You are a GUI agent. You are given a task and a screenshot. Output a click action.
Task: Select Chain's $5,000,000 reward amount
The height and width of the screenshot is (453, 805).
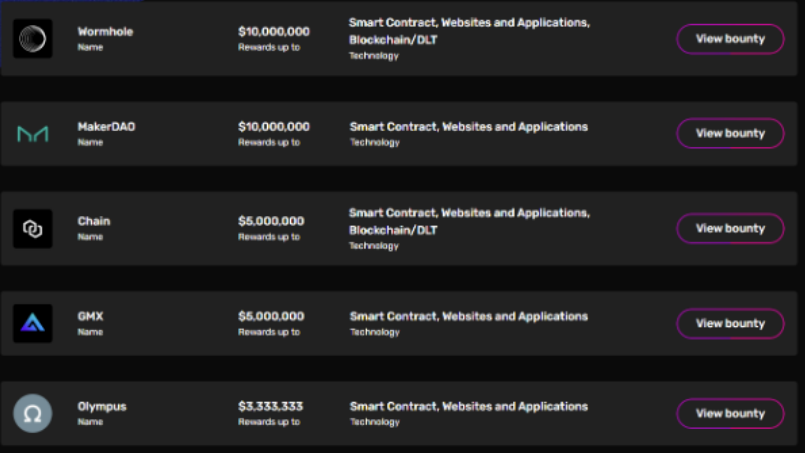tap(271, 221)
